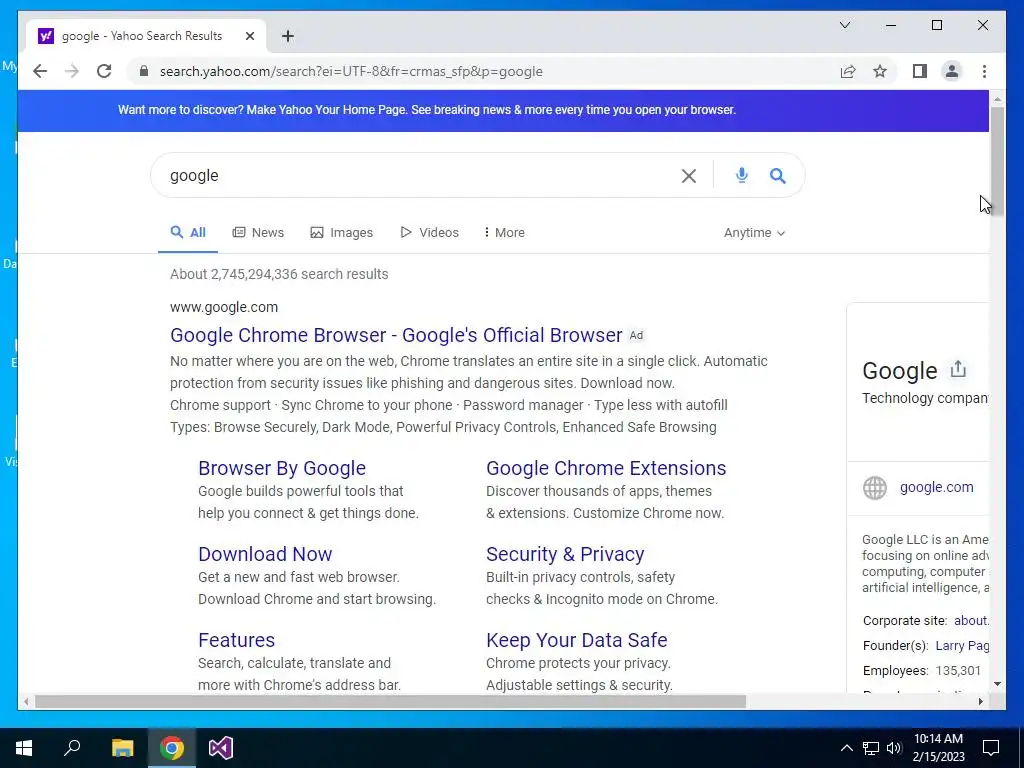1024x768 pixels.
Task: Open Google Chrome Browser - Official Browser link
Action: (x=396, y=335)
